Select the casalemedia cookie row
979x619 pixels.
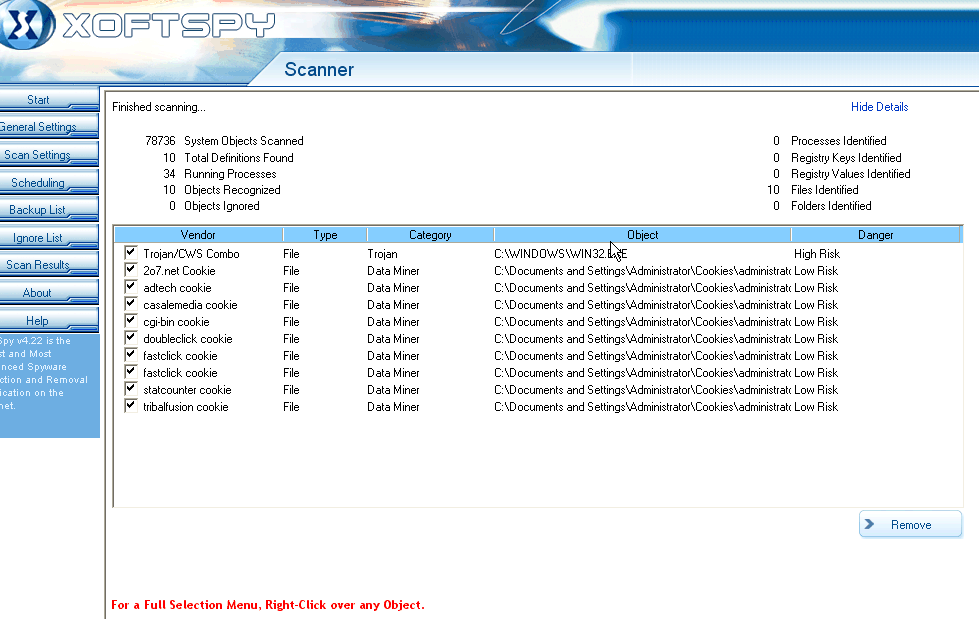(537, 305)
